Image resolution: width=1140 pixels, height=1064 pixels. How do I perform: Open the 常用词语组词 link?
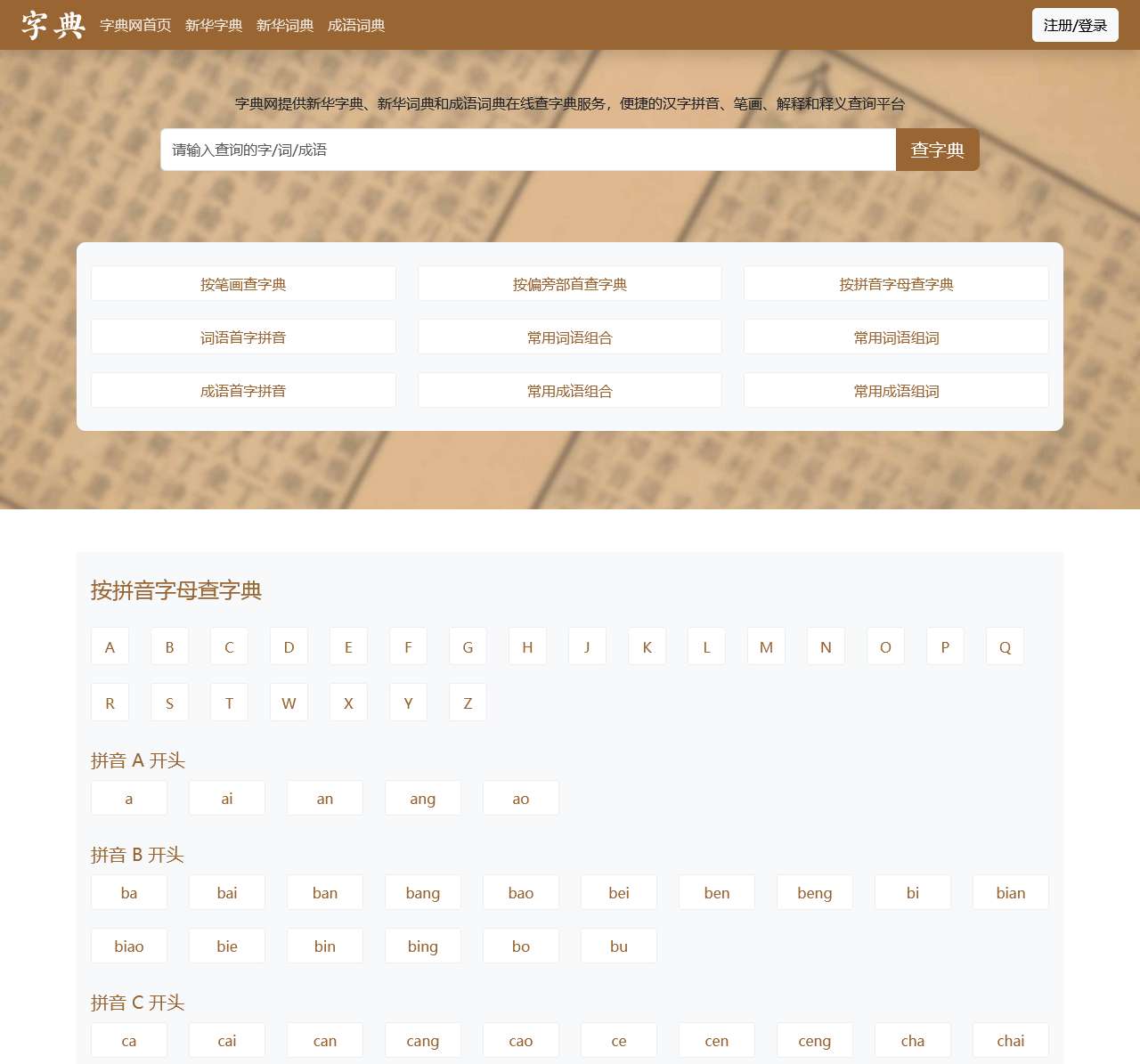(896, 337)
